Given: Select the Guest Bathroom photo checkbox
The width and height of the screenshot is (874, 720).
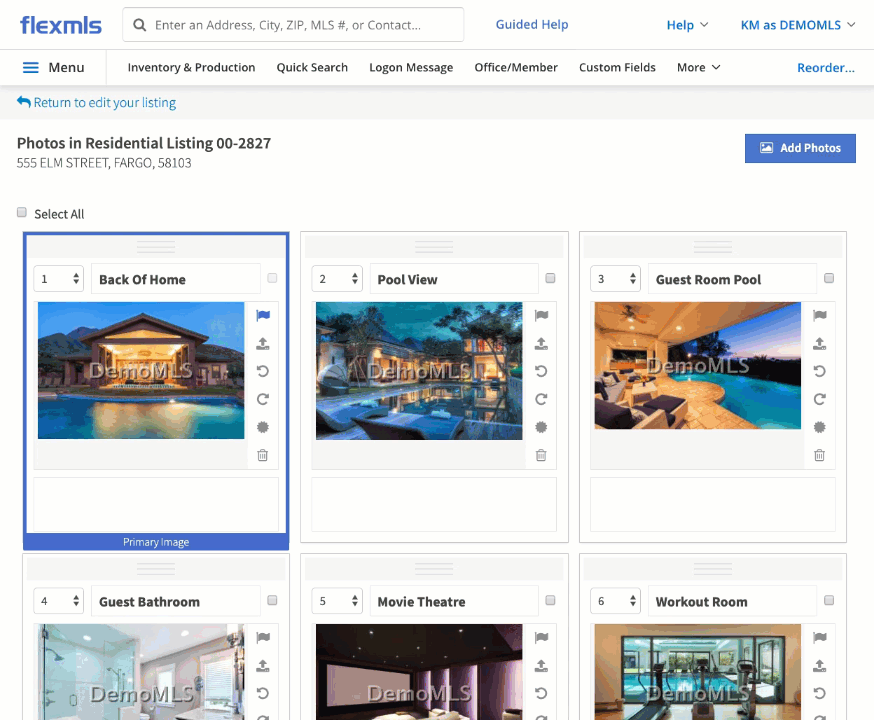Looking at the screenshot, I should pos(272,600).
